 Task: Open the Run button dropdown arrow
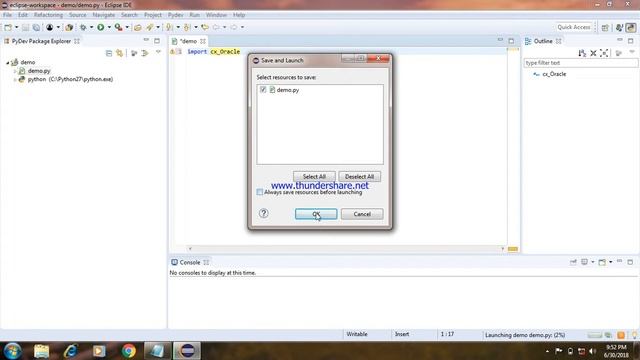(109, 27)
